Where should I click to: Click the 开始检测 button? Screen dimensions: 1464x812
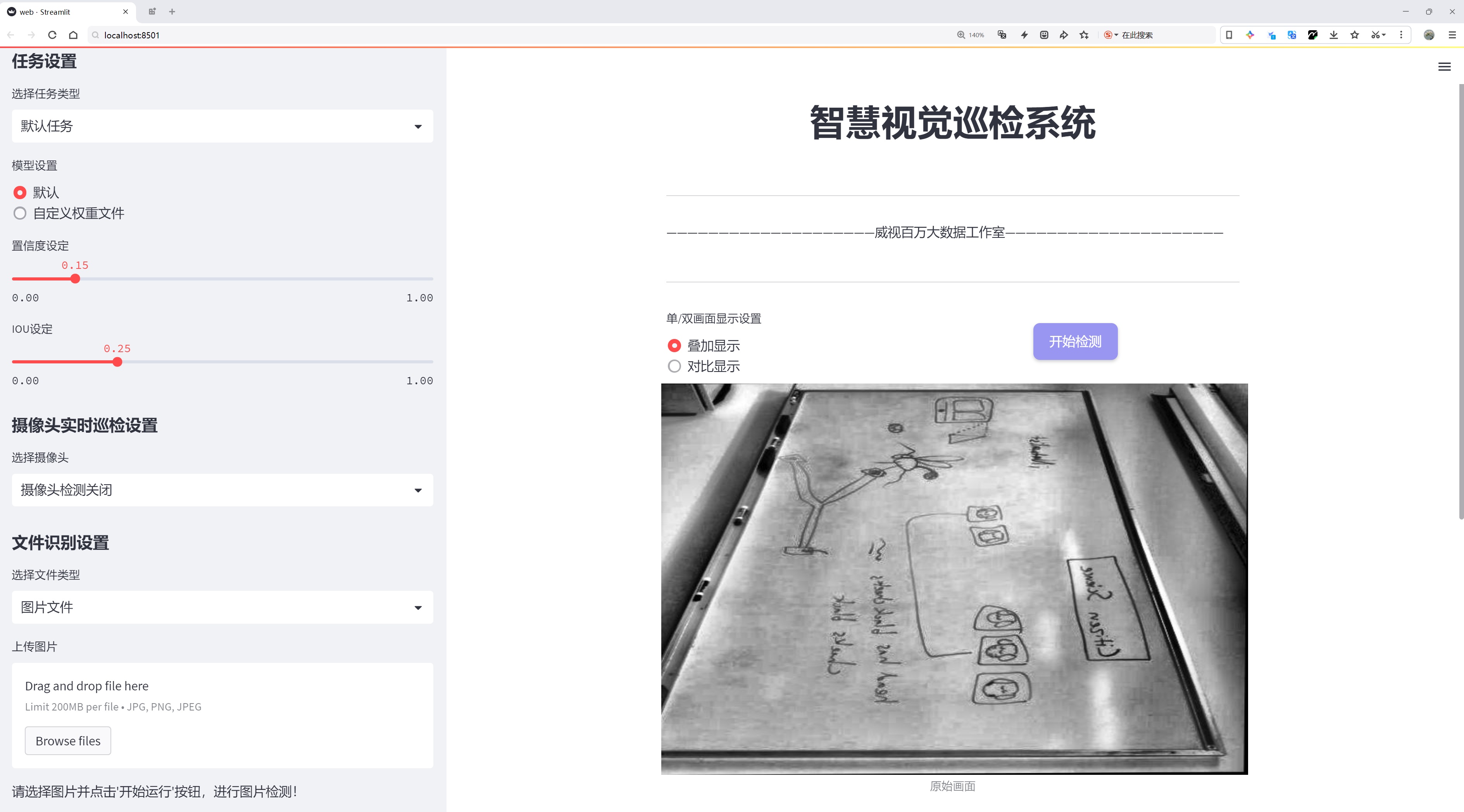(x=1075, y=341)
